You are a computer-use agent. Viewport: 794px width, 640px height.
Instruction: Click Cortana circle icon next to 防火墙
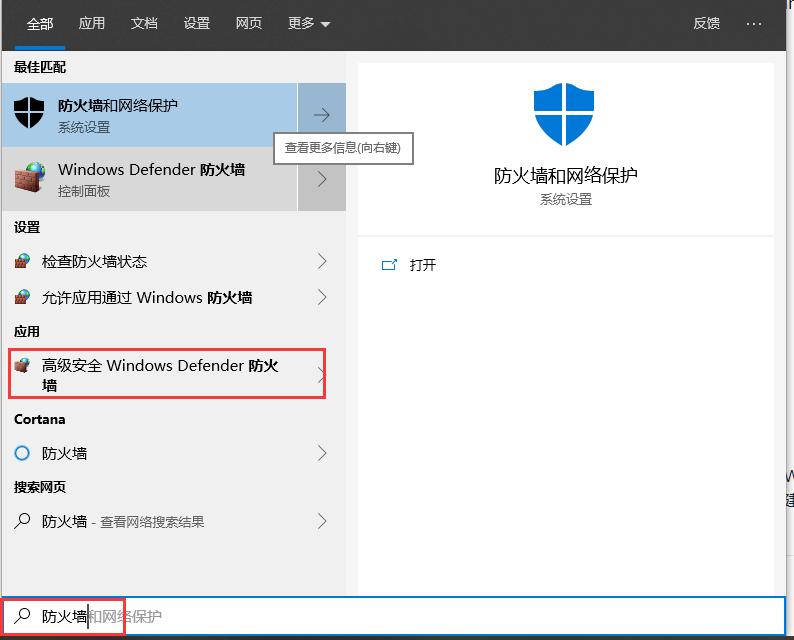[x=22, y=453]
